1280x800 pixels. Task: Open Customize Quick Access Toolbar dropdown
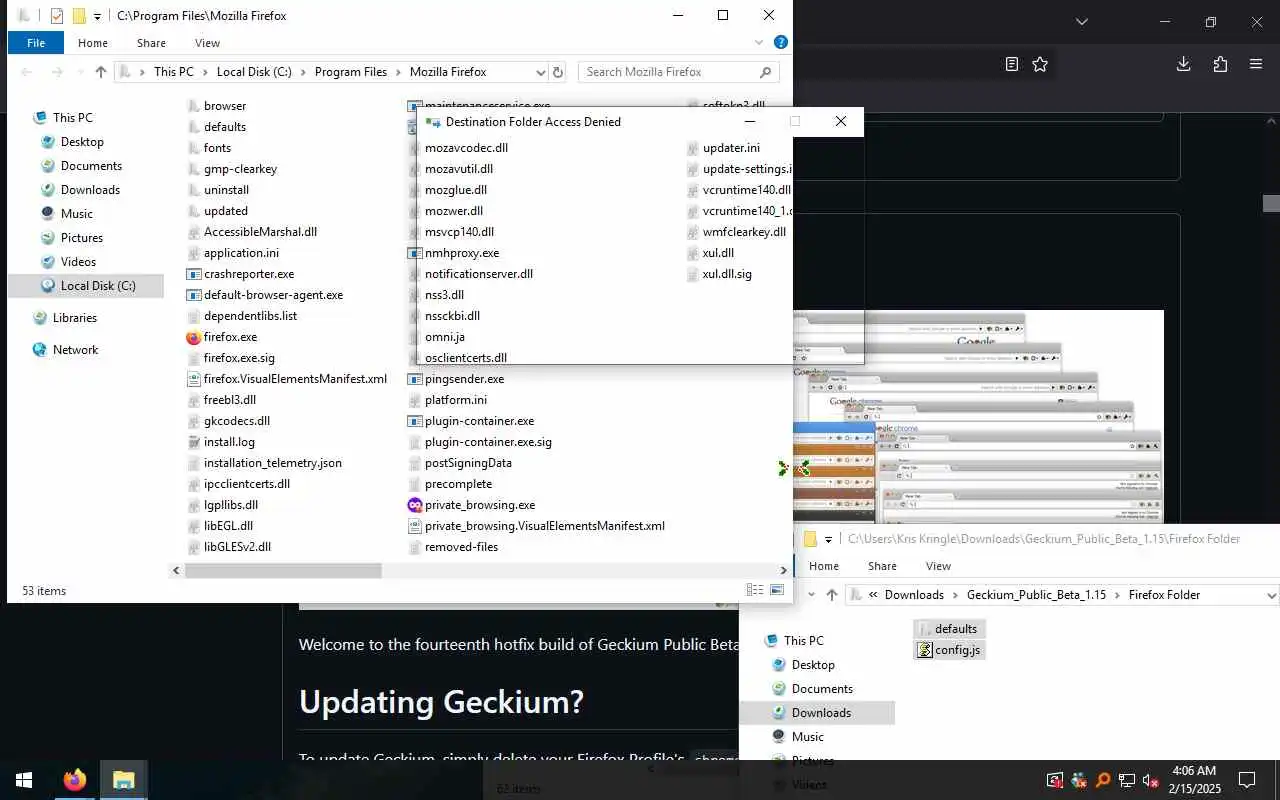pyautogui.click(x=97, y=16)
